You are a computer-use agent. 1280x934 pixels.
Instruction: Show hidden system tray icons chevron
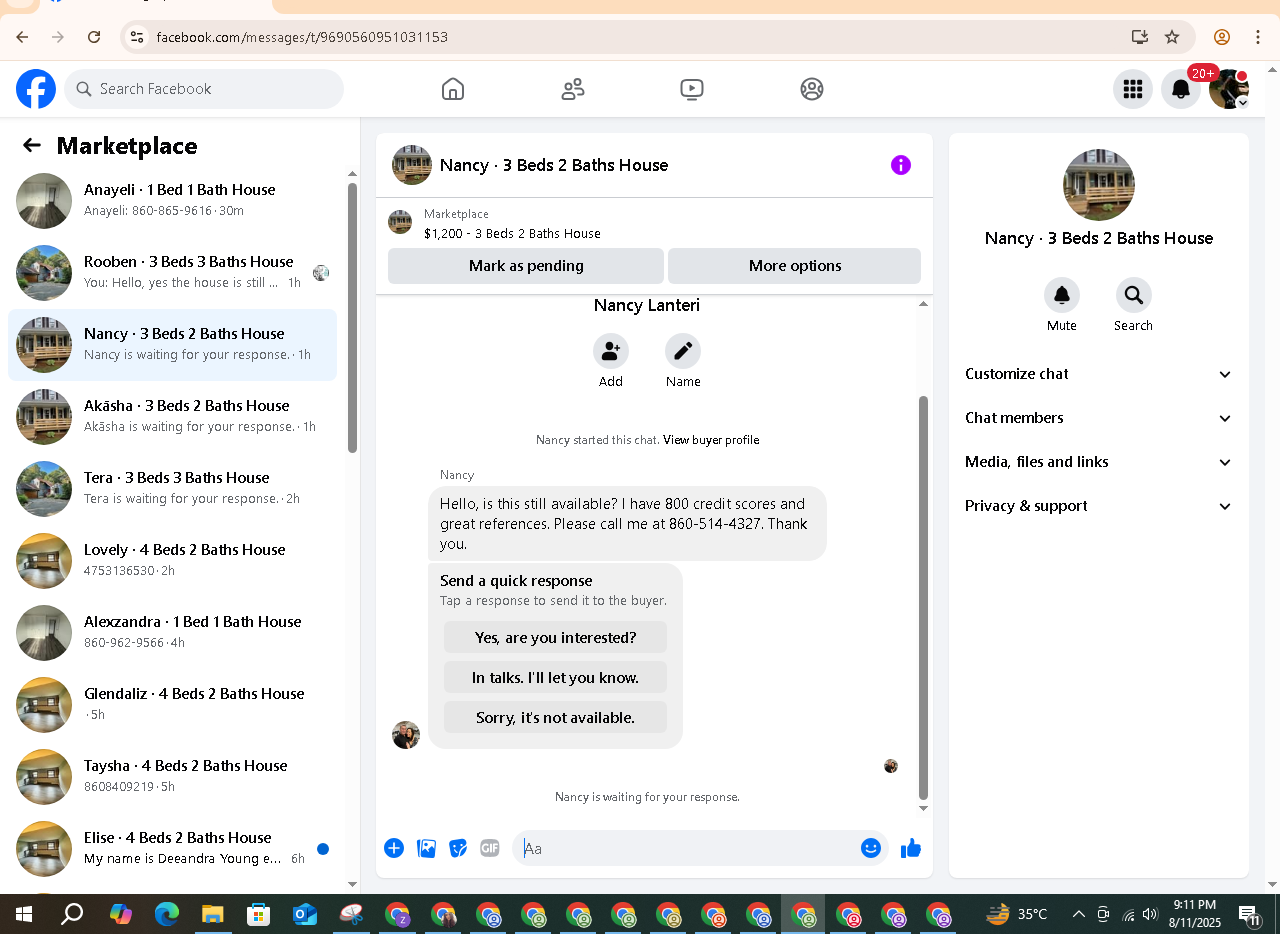click(1078, 914)
